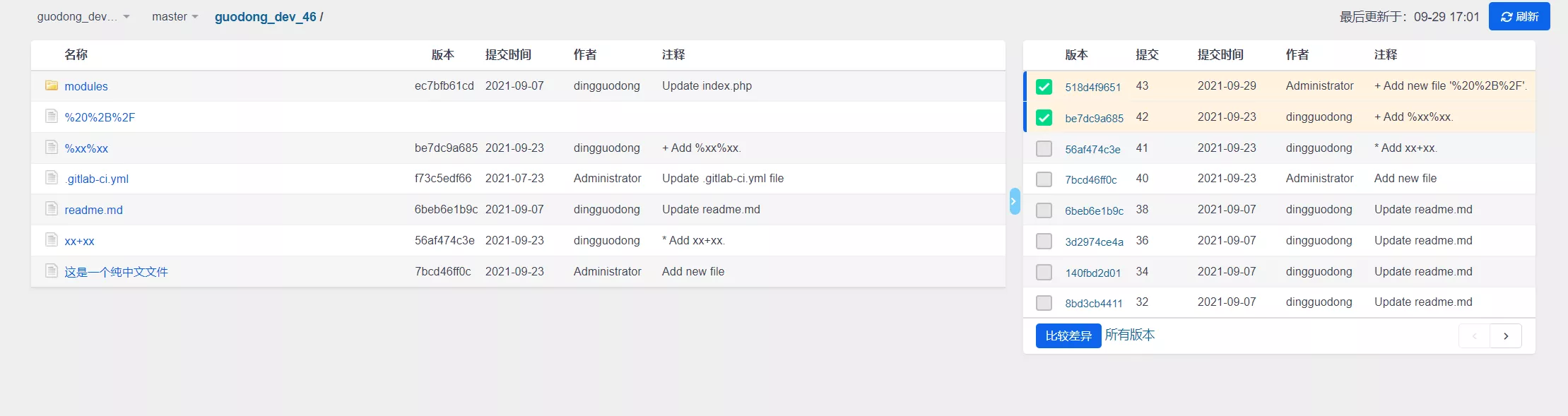This screenshot has width=1568, height=416.
Task: Collapse the side panel with blue arrow handle
Action: pyautogui.click(x=1015, y=201)
